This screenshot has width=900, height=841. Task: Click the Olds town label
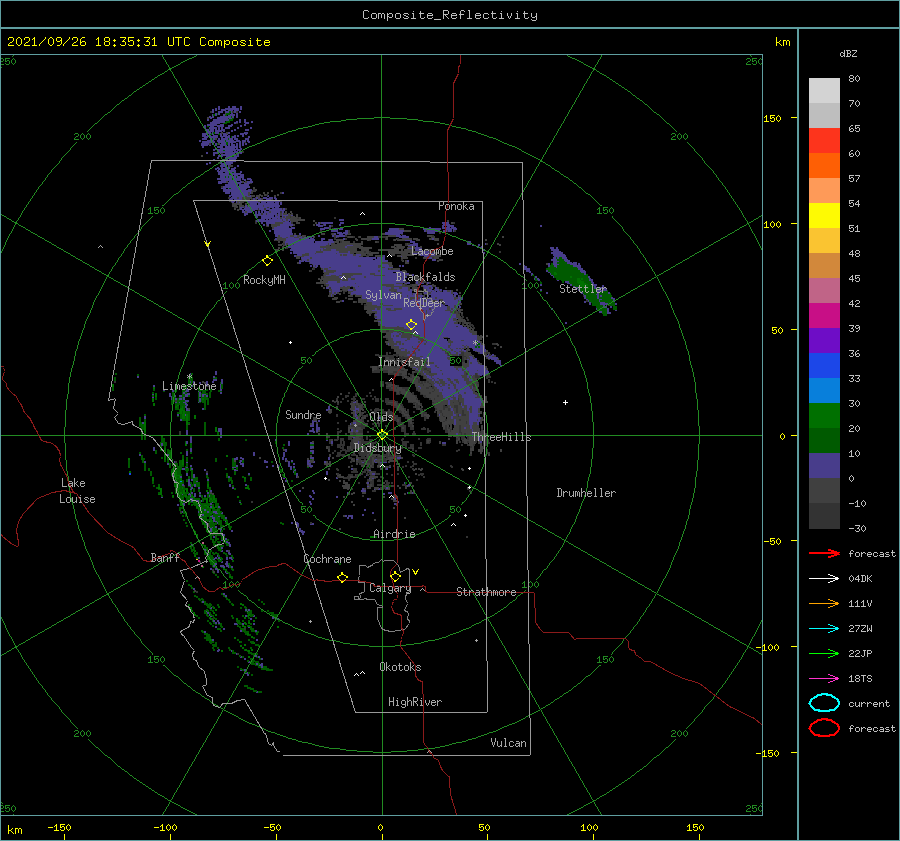(x=381, y=417)
